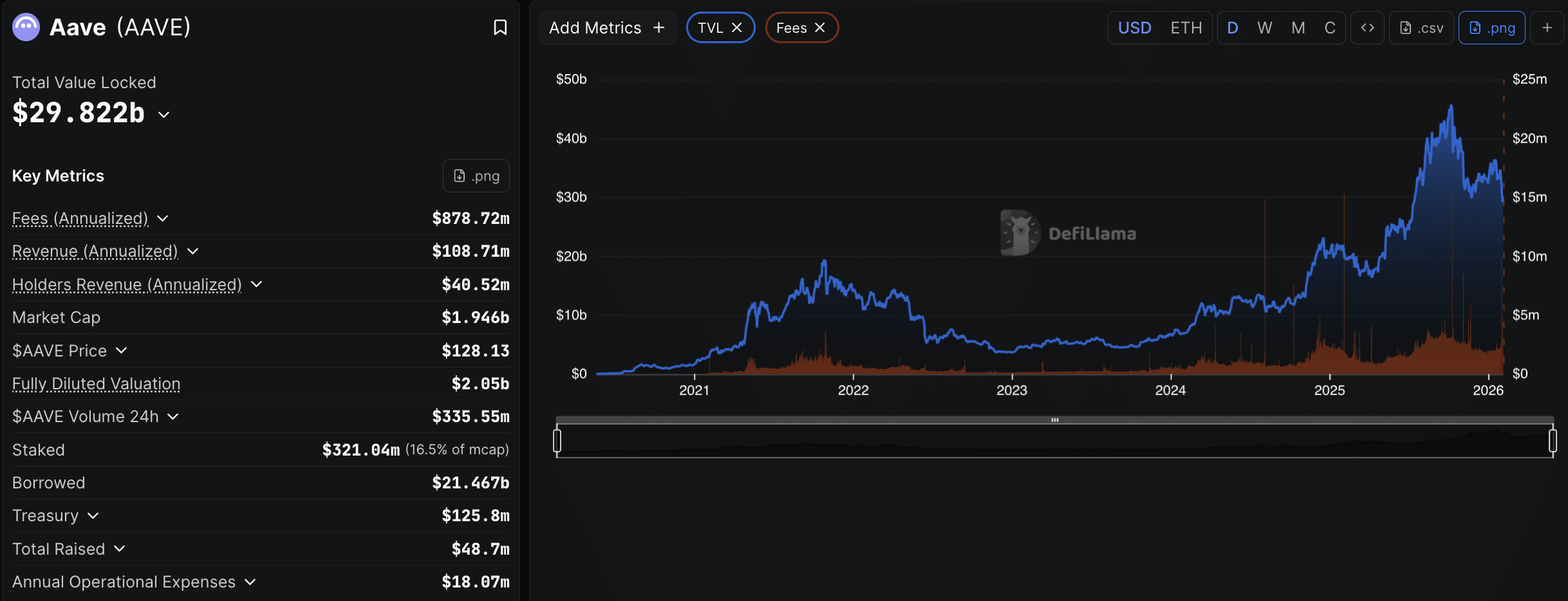The height and width of the screenshot is (601, 1568).
Task: Expand Revenue (Annualized) details chevron
Action: tap(192, 251)
